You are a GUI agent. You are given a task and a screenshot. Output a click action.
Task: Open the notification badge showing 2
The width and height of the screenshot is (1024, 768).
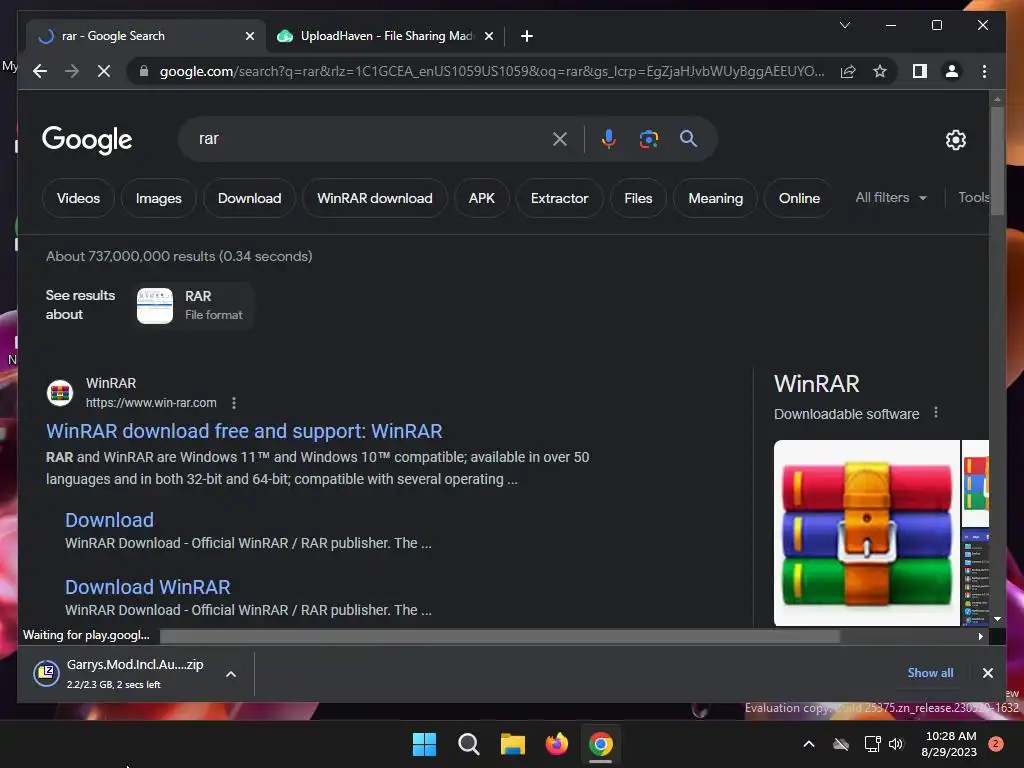[996, 744]
